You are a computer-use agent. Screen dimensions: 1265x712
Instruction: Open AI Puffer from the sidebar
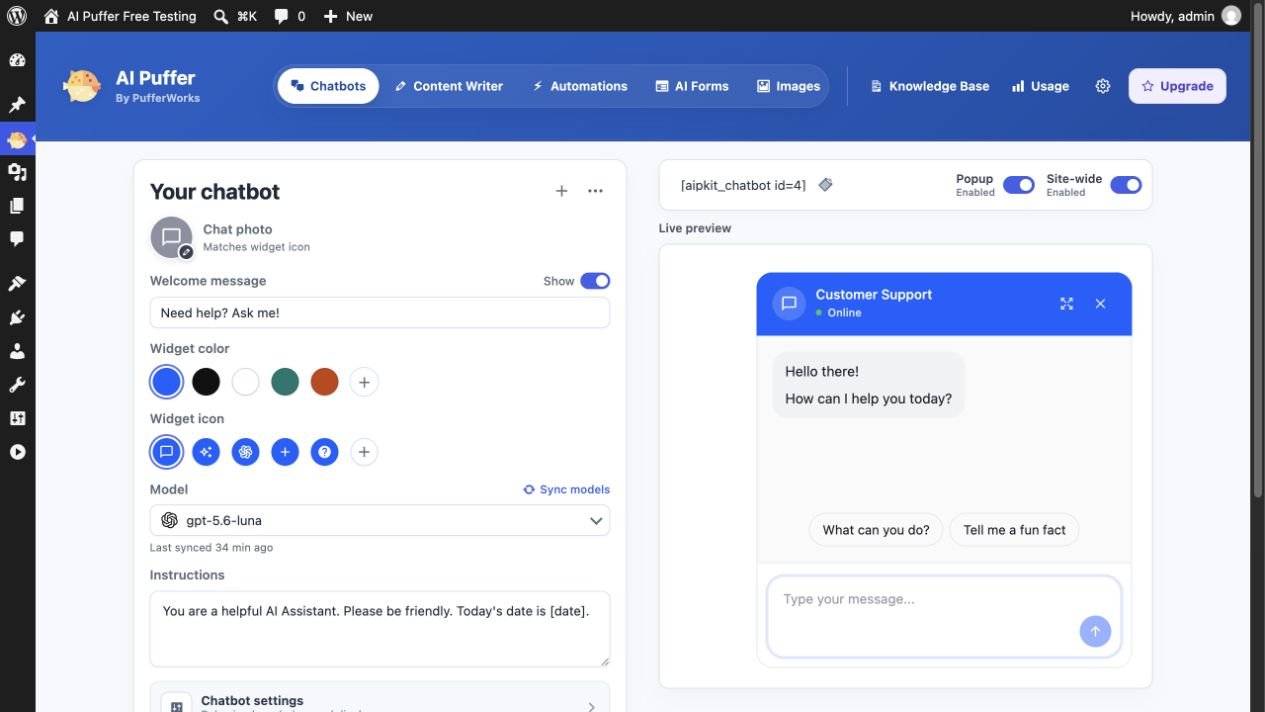point(17,140)
